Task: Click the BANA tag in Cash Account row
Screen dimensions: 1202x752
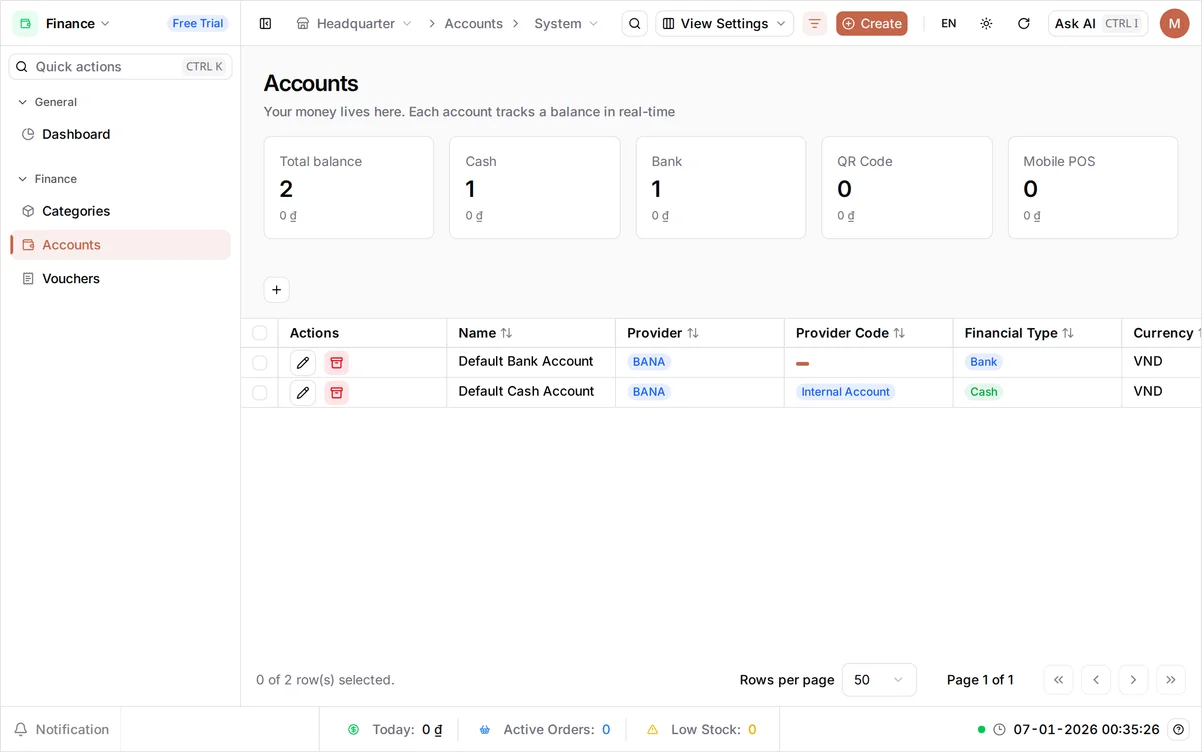Action: pyautogui.click(x=649, y=392)
